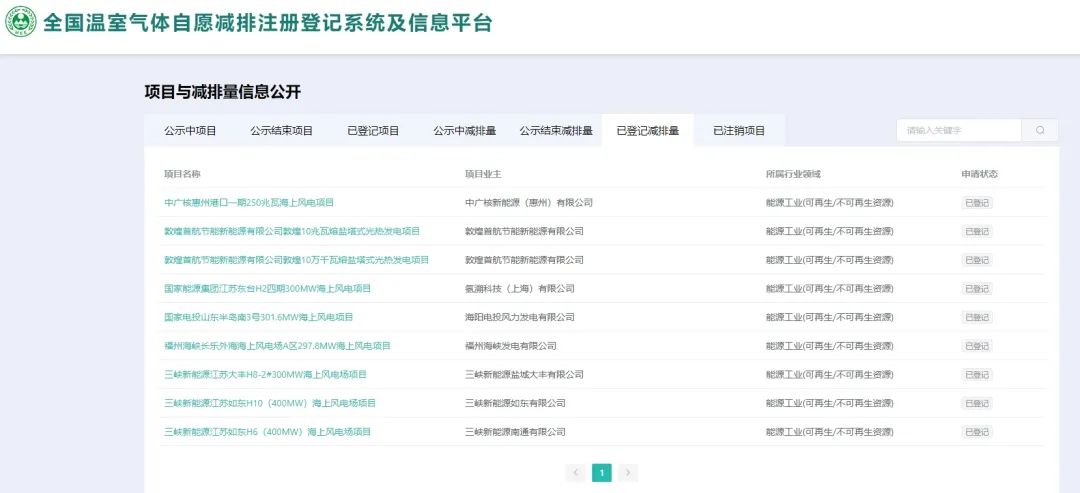Open 三峡新能源江苏大丰H8-2#300MW project link
The width and height of the screenshot is (1080, 493).
(265, 375)
